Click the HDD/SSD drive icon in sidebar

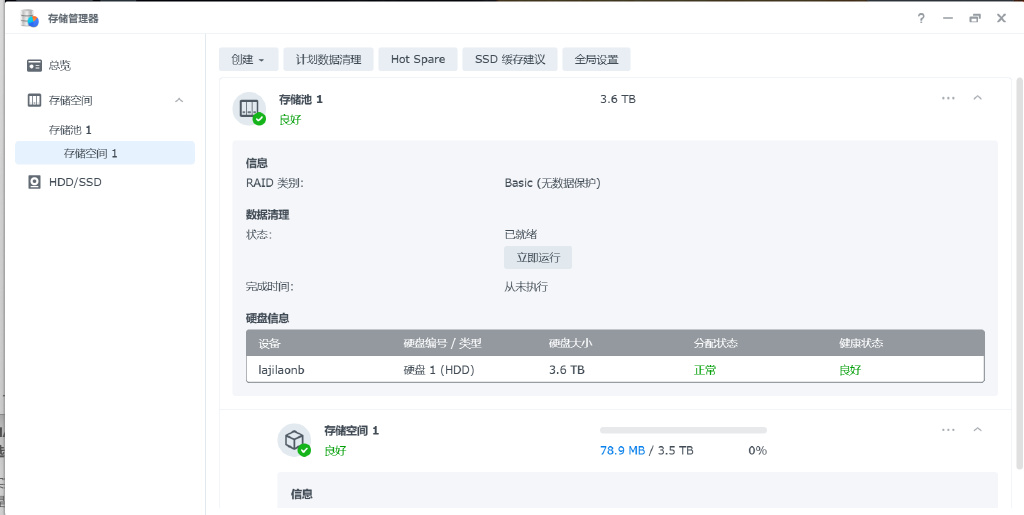coord(35,182)
